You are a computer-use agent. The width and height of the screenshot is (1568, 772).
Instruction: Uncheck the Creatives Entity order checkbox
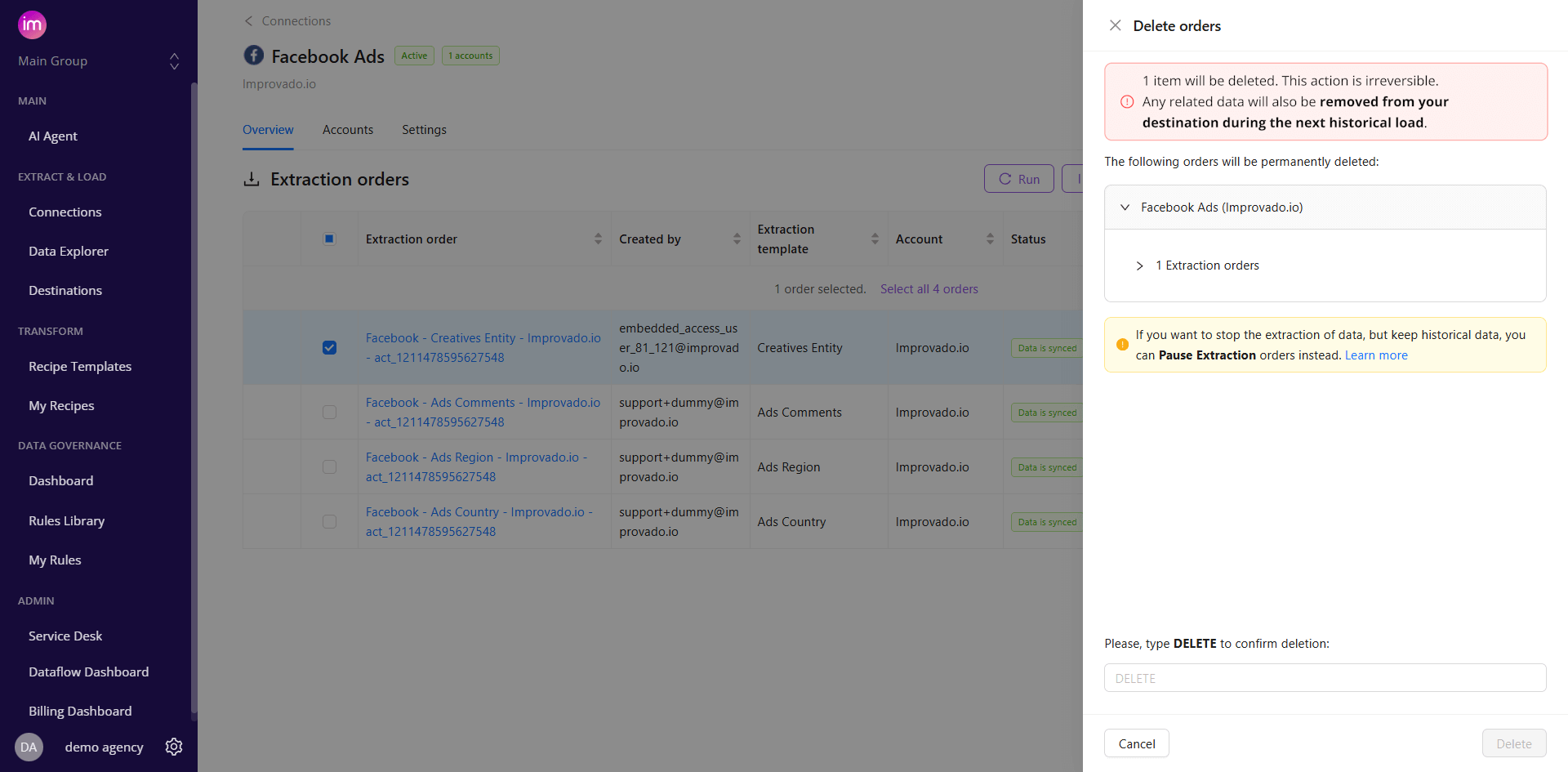329,347
